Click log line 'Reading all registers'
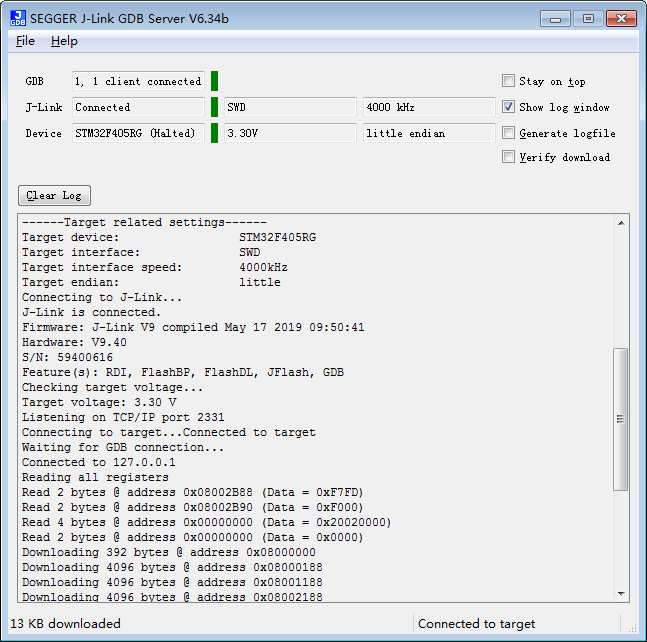The height and width of the screenshot is (642, 647). click(x=95, y=477)
